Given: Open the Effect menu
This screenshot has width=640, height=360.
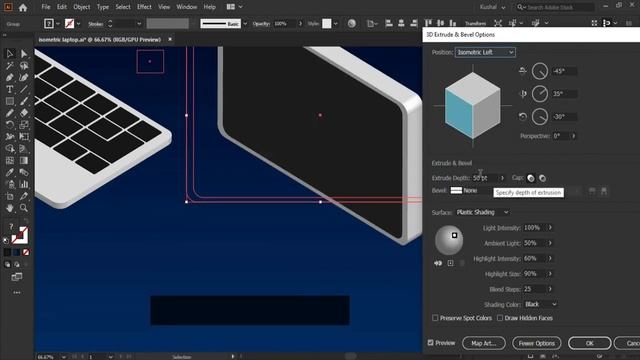Looking at the screenshot, I should pyautogui.click(x=144, y=7).
